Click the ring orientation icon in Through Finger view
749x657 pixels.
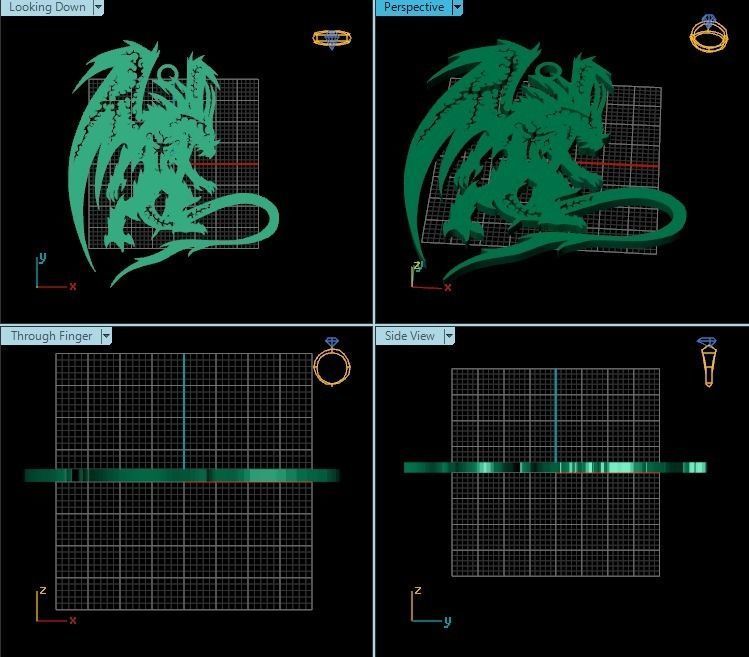pos(332,361)
